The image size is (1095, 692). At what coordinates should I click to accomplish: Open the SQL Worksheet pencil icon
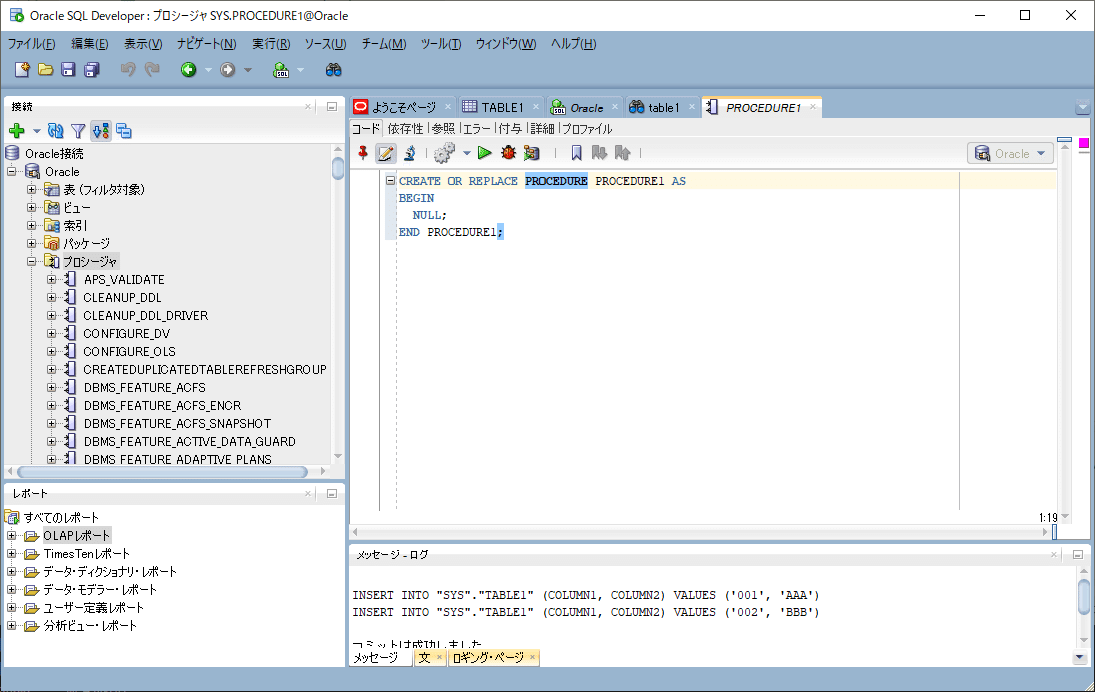click(x=385, y=152)
